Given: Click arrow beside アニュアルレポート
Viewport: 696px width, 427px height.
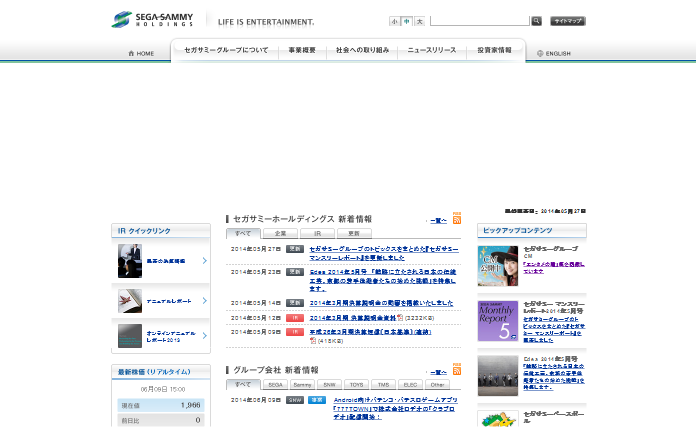Looking at the screenshot, I should (x=205, y=301).
